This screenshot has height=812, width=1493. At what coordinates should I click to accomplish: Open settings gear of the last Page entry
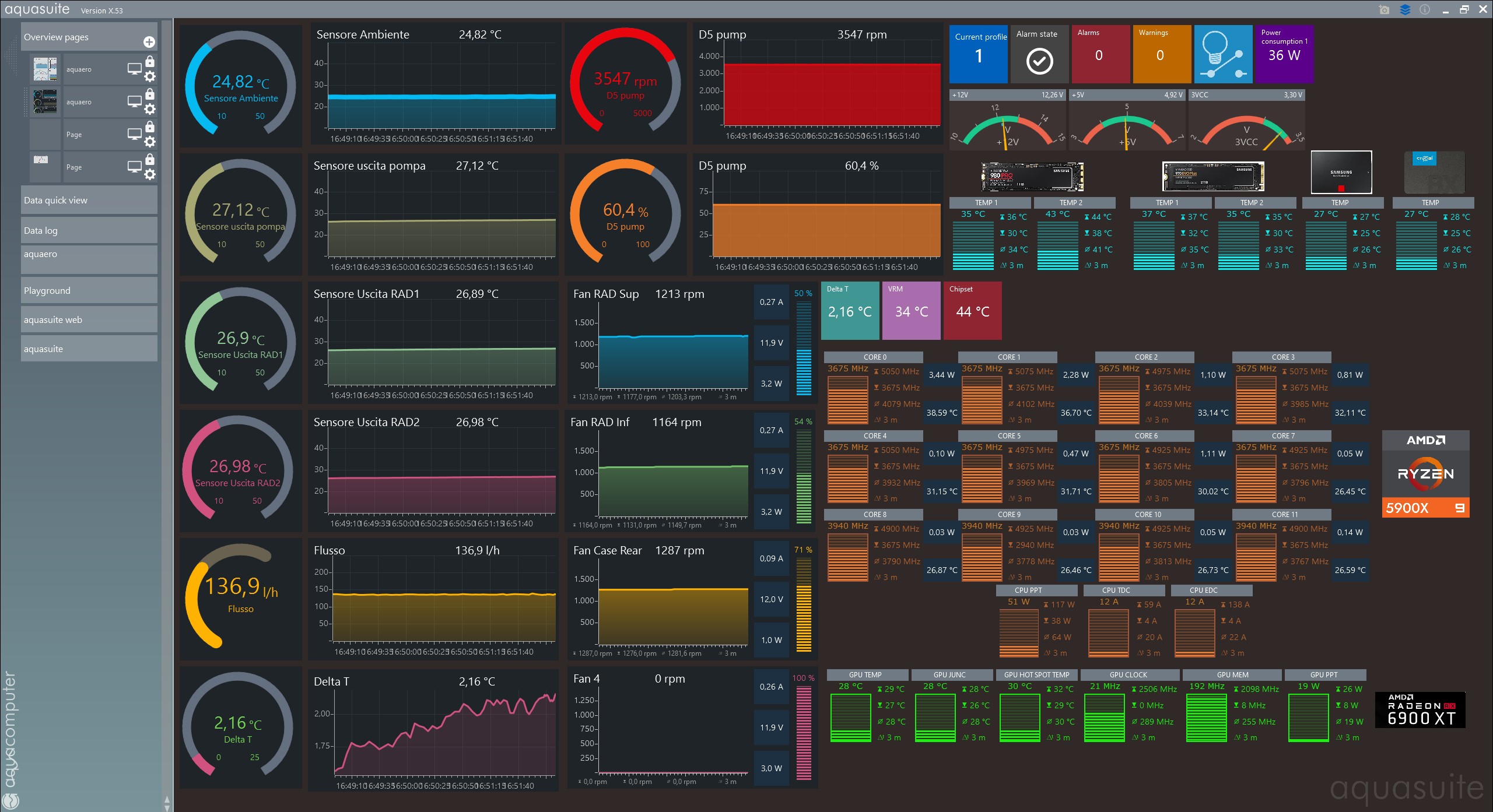point(150,174)
